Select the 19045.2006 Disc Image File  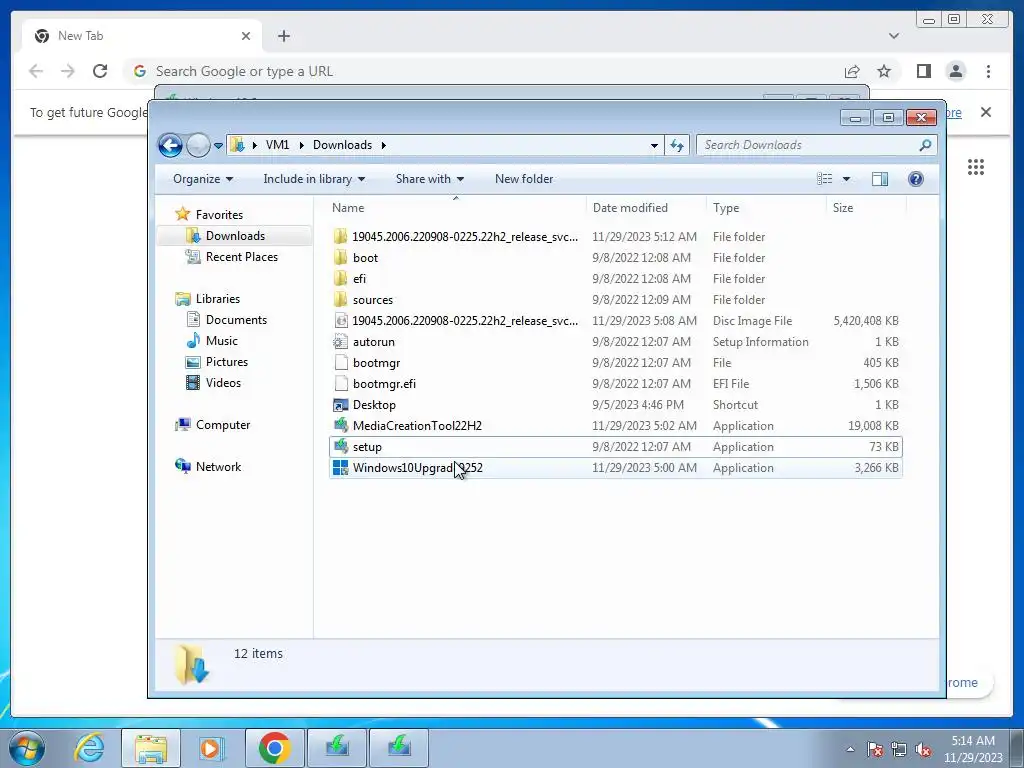tap(616, 321)
